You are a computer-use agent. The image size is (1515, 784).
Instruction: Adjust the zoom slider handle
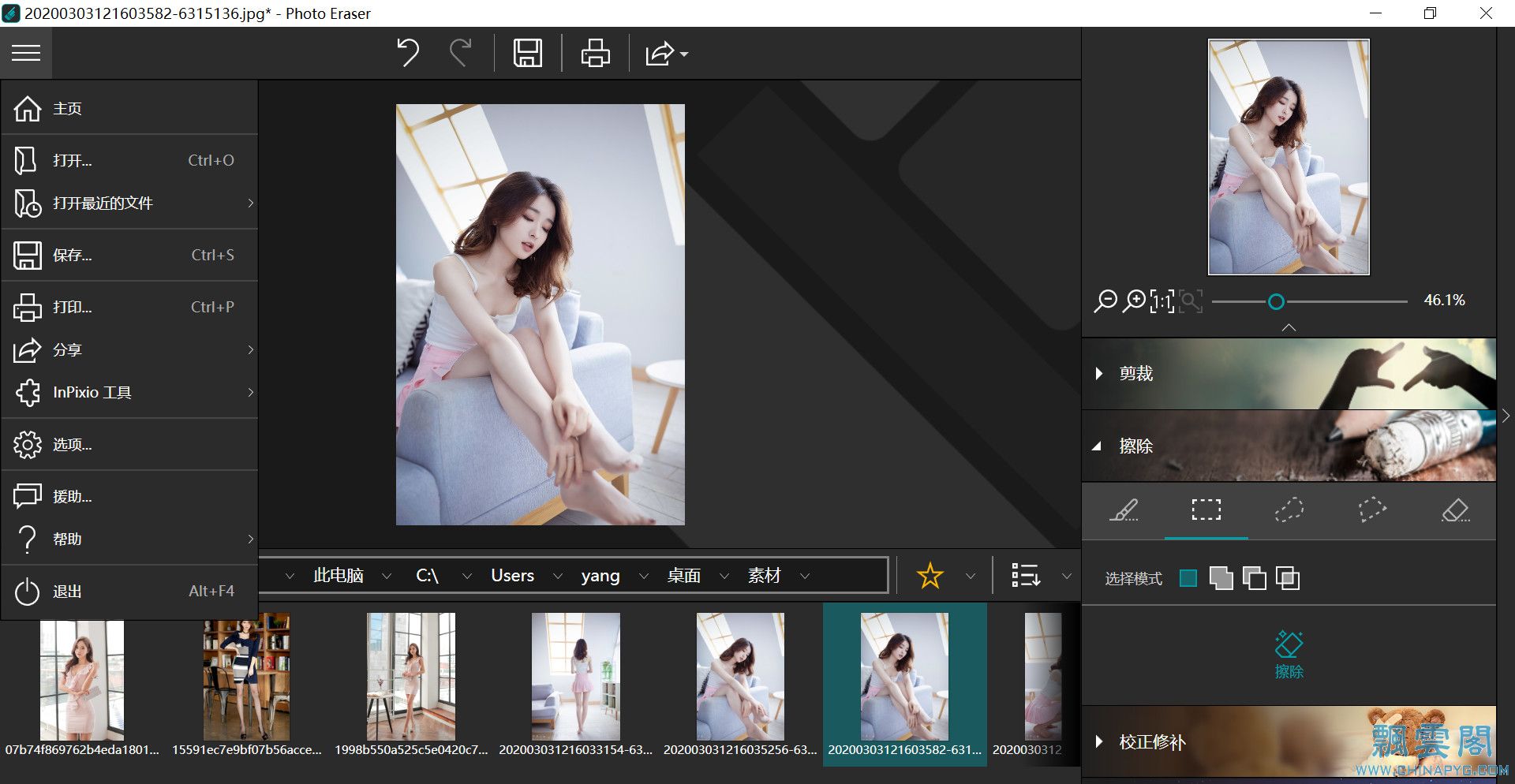point(1276,301)
